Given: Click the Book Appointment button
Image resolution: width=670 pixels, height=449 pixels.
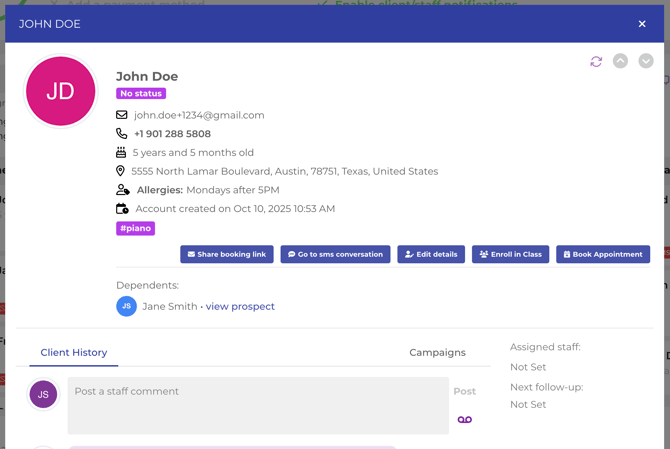Looking at the screenshot, I should coord(603,254).
